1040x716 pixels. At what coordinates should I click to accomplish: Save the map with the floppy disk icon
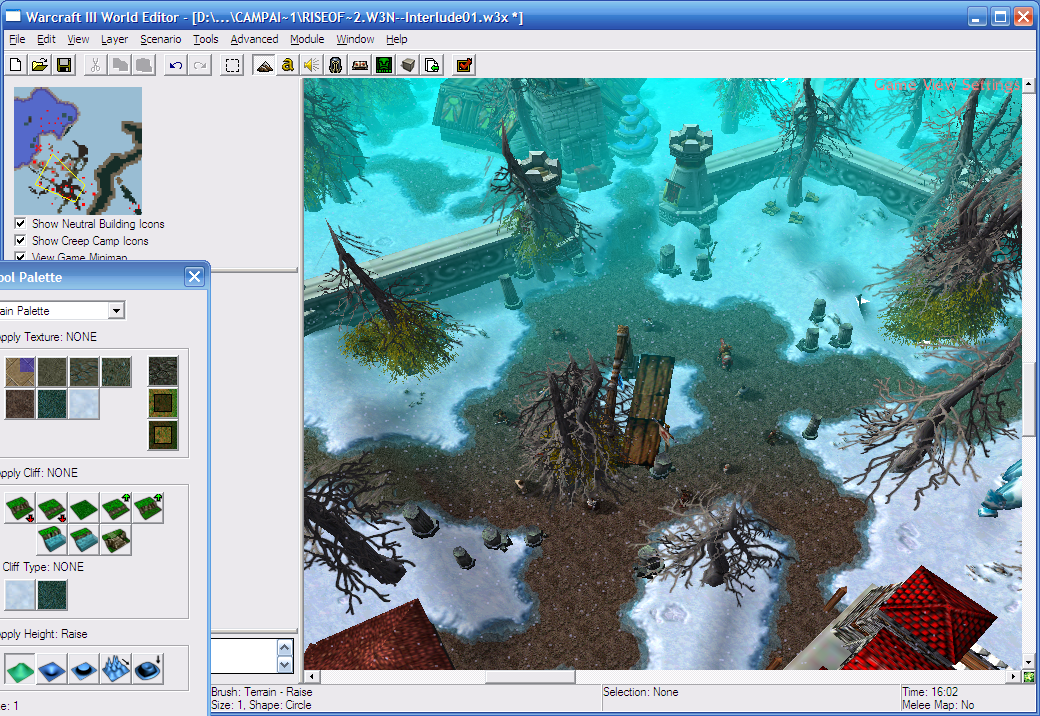[x=64, y=65]
